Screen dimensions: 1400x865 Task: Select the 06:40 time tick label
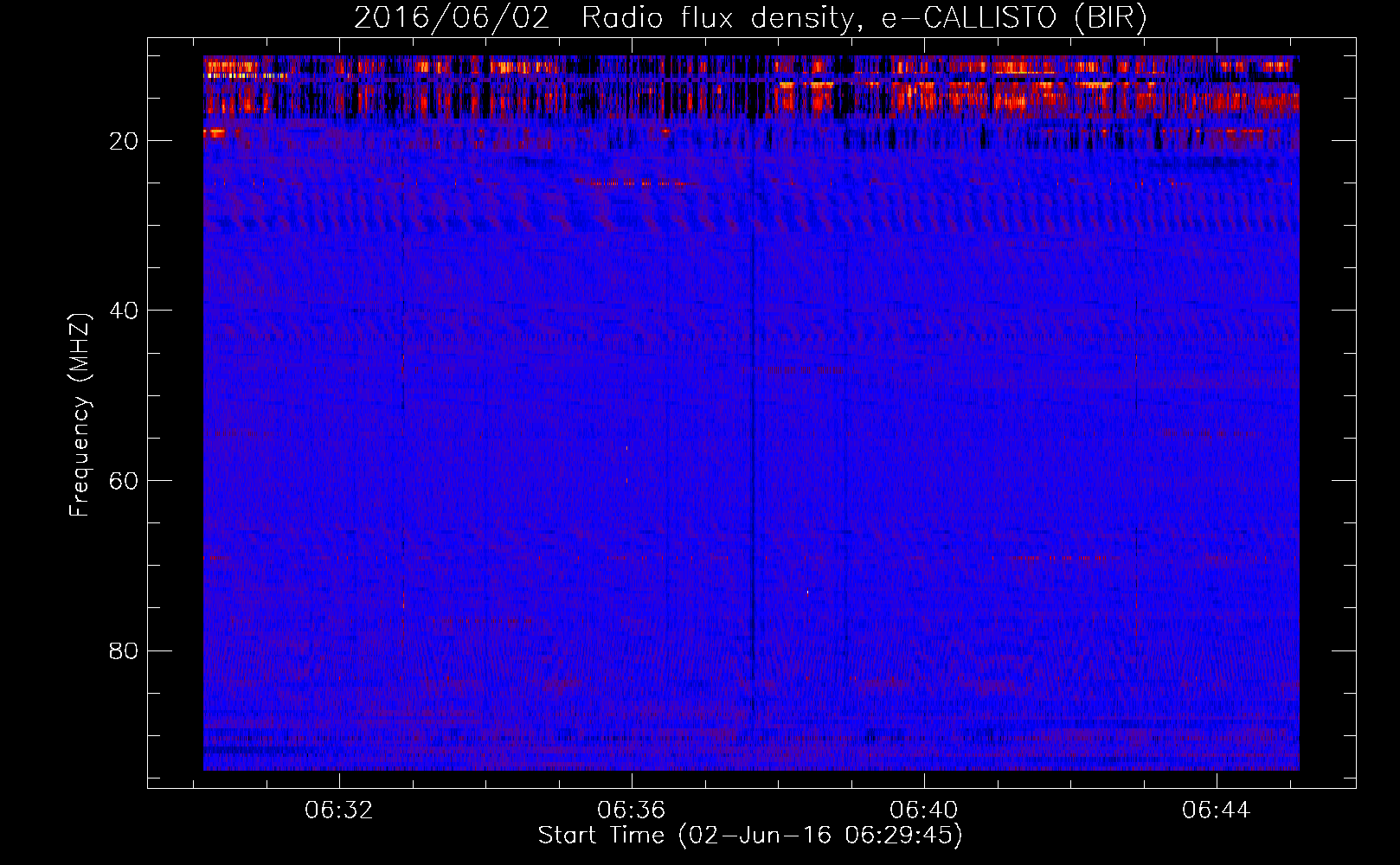[x=924, y=811]
